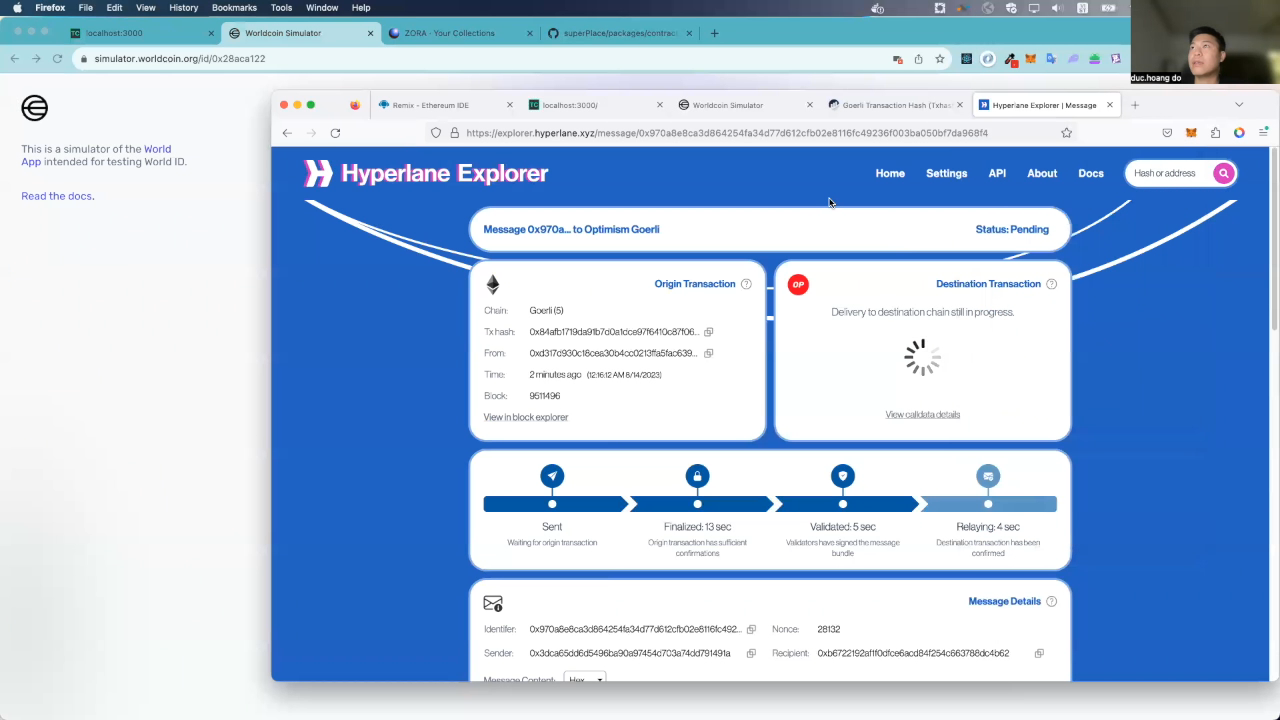Open the API link in Hyperlane navigation
This screenshot has width=1280, height=720.
click(997, 173)
